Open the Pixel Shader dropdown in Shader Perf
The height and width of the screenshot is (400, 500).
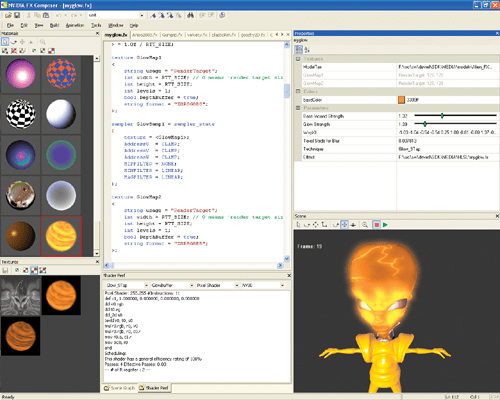pyautogui.click(x=237, y=285)
